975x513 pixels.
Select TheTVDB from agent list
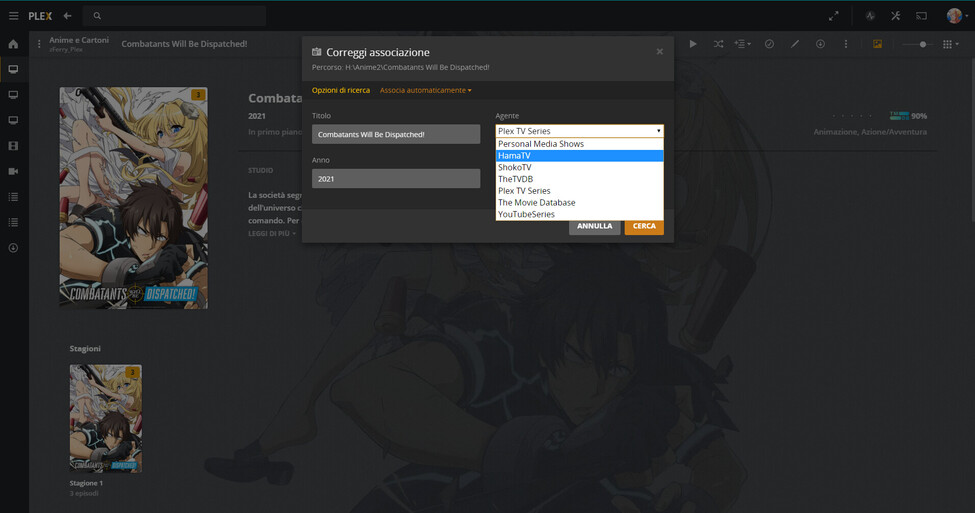click(x=580, y=179)
